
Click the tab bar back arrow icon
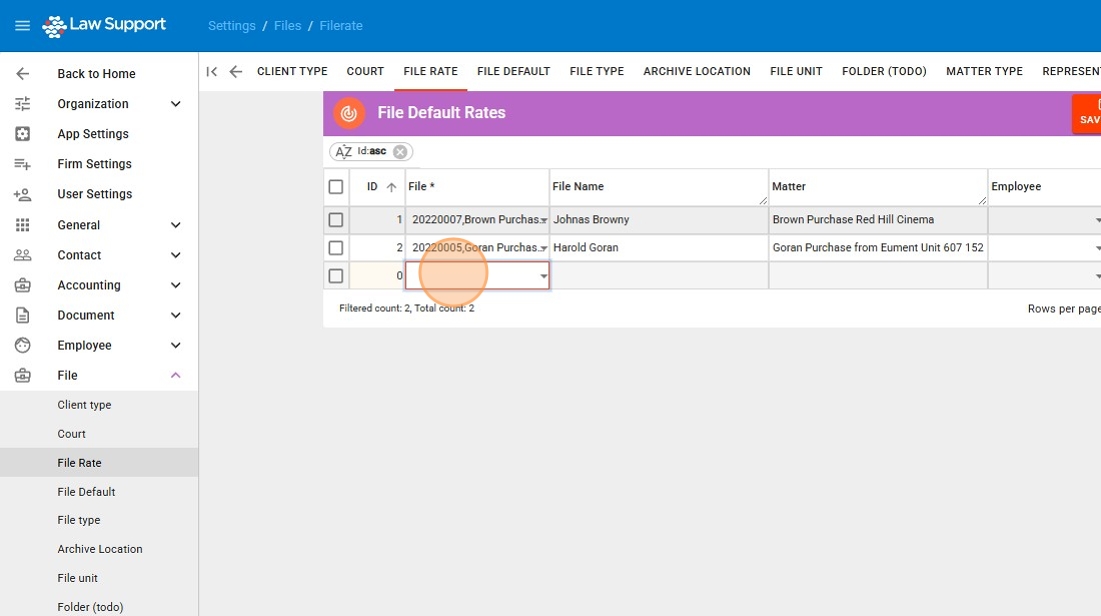pyautogui.click(x=236, y=71)
